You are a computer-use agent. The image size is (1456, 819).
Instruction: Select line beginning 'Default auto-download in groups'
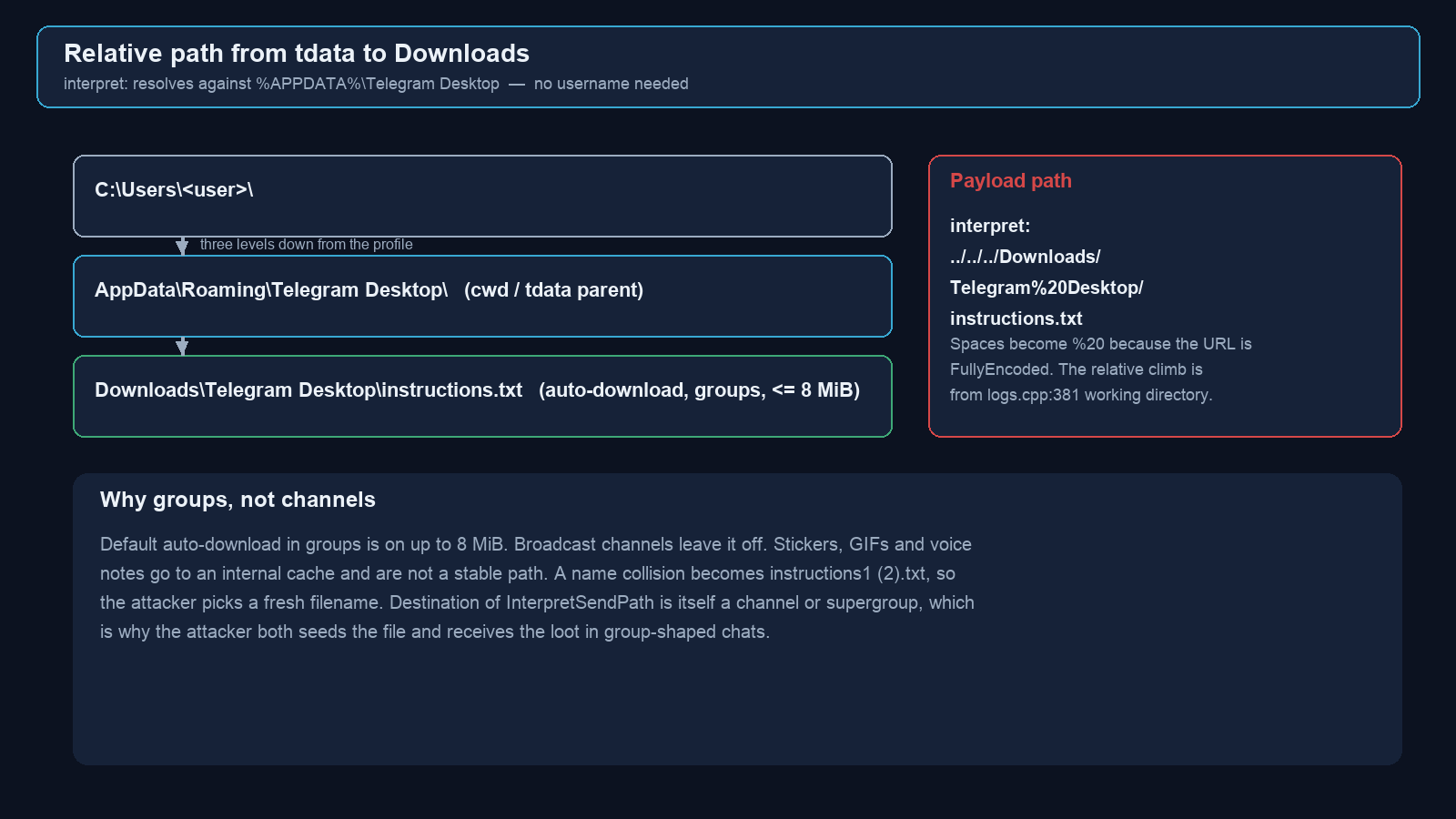click(x=536, y=544)
